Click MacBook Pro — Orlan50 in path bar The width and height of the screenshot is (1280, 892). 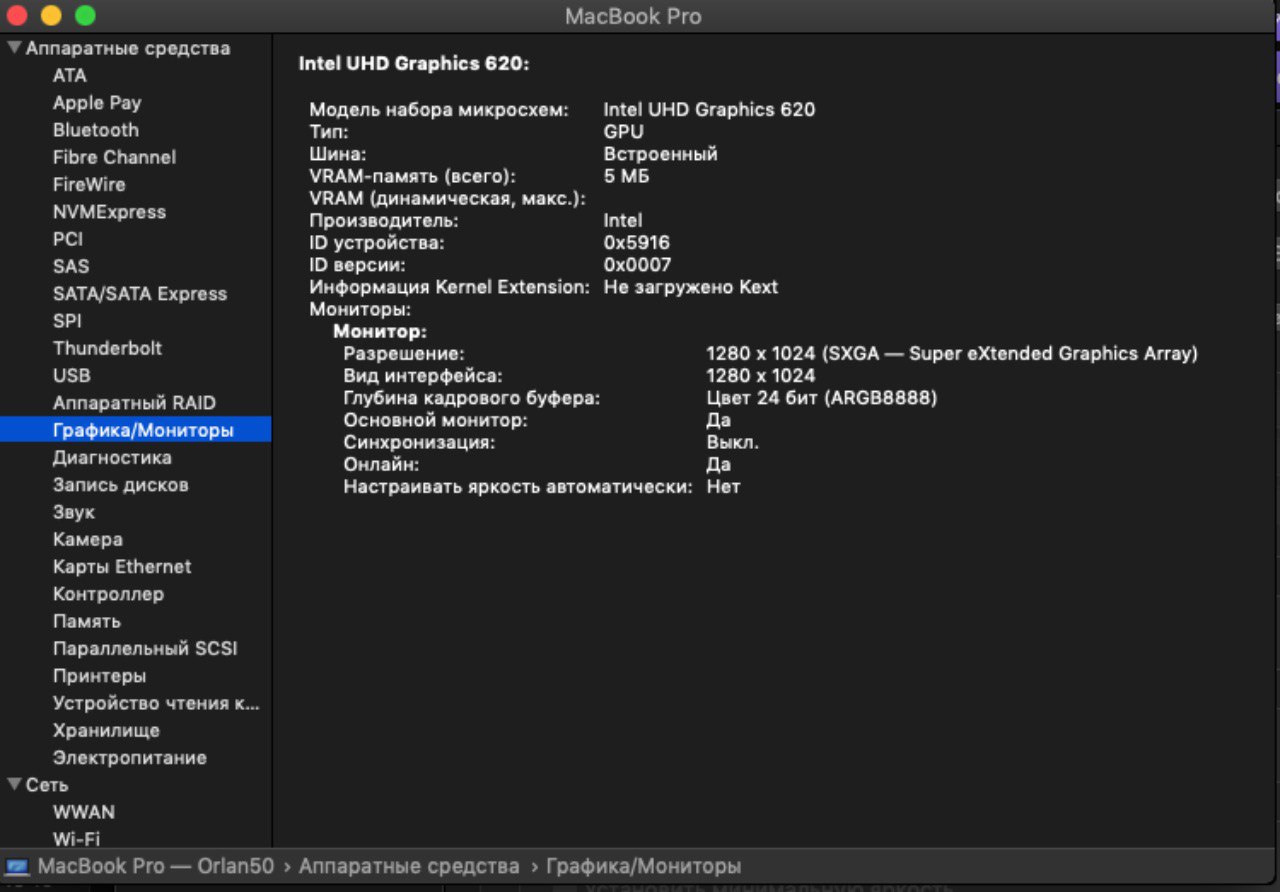coord(156,866)
